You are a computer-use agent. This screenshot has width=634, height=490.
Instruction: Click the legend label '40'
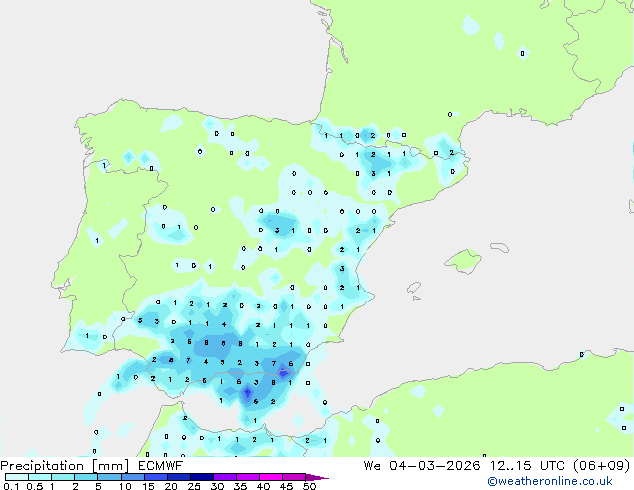click(263, 486)
